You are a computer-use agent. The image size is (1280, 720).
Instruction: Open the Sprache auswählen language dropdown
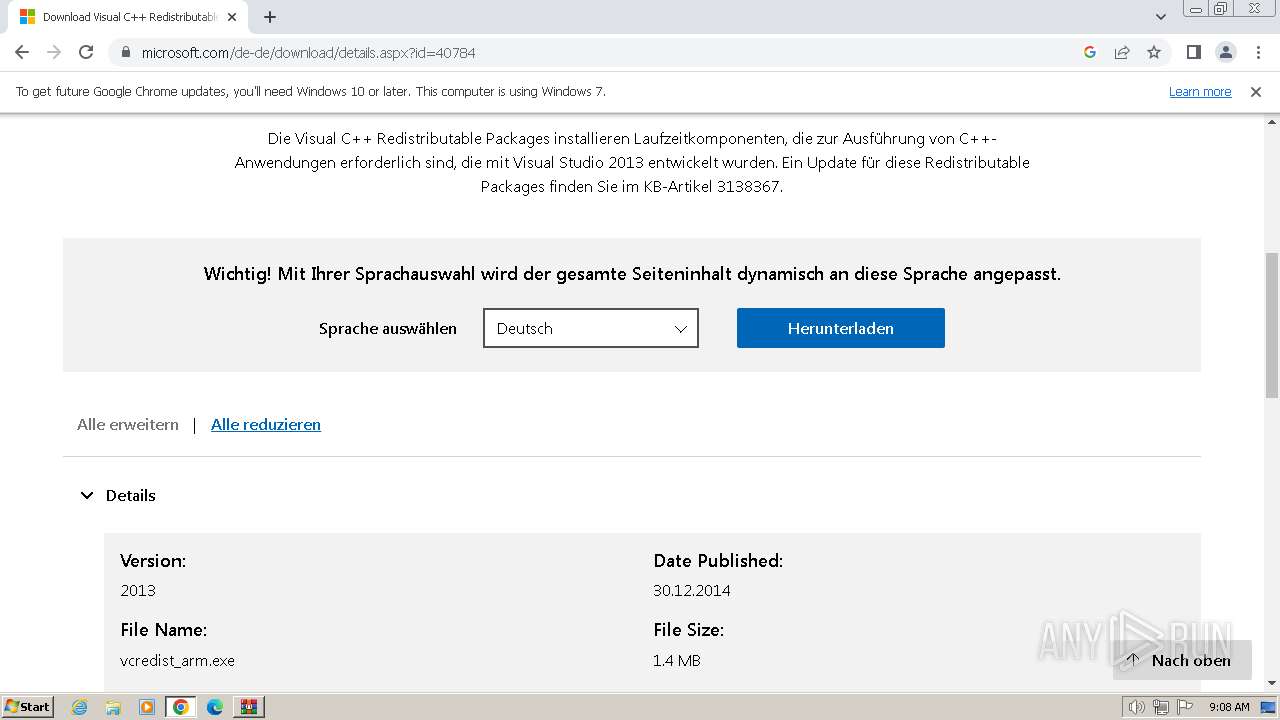(x=591, y=328)
